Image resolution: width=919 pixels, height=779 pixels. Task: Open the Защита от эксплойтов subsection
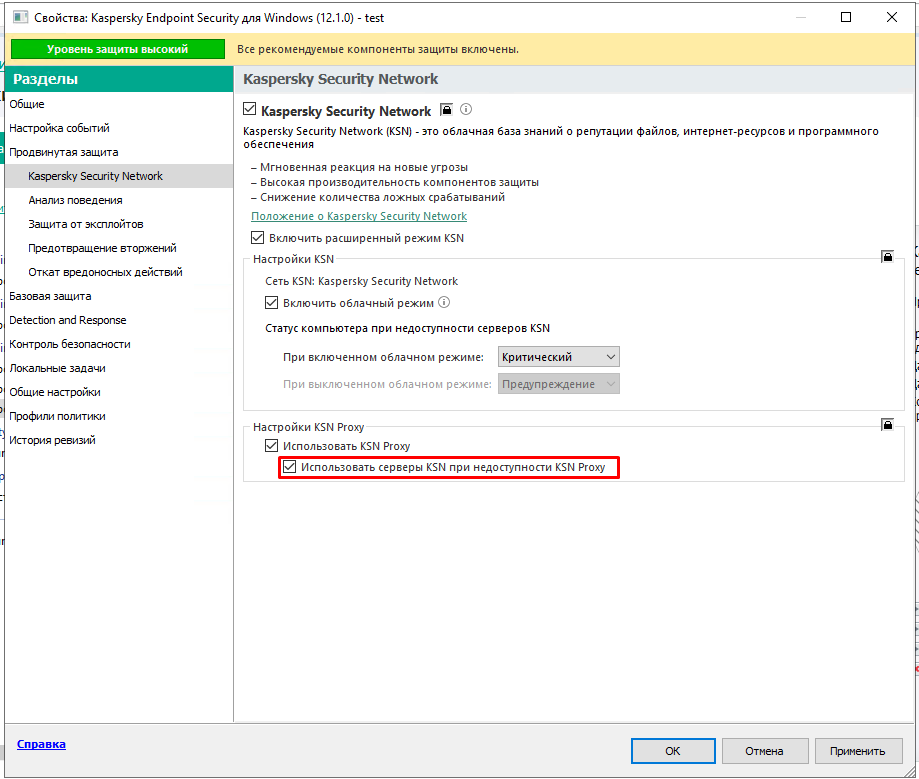pyautogui.click(x=119, y=224)
